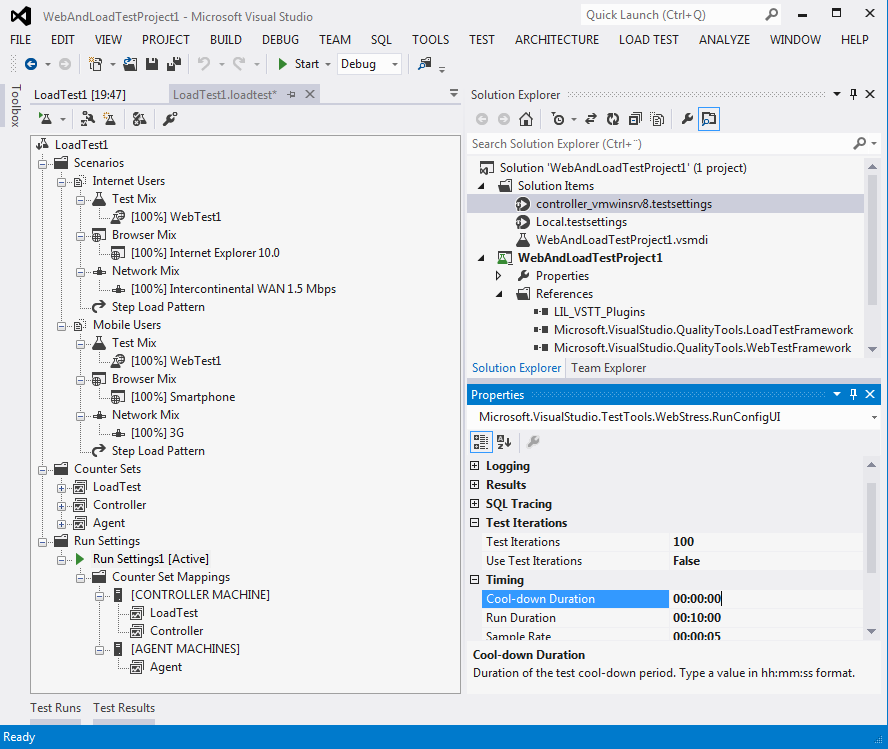Open the Test Runs tab
888x749 pixels.
tap(56, 708)
